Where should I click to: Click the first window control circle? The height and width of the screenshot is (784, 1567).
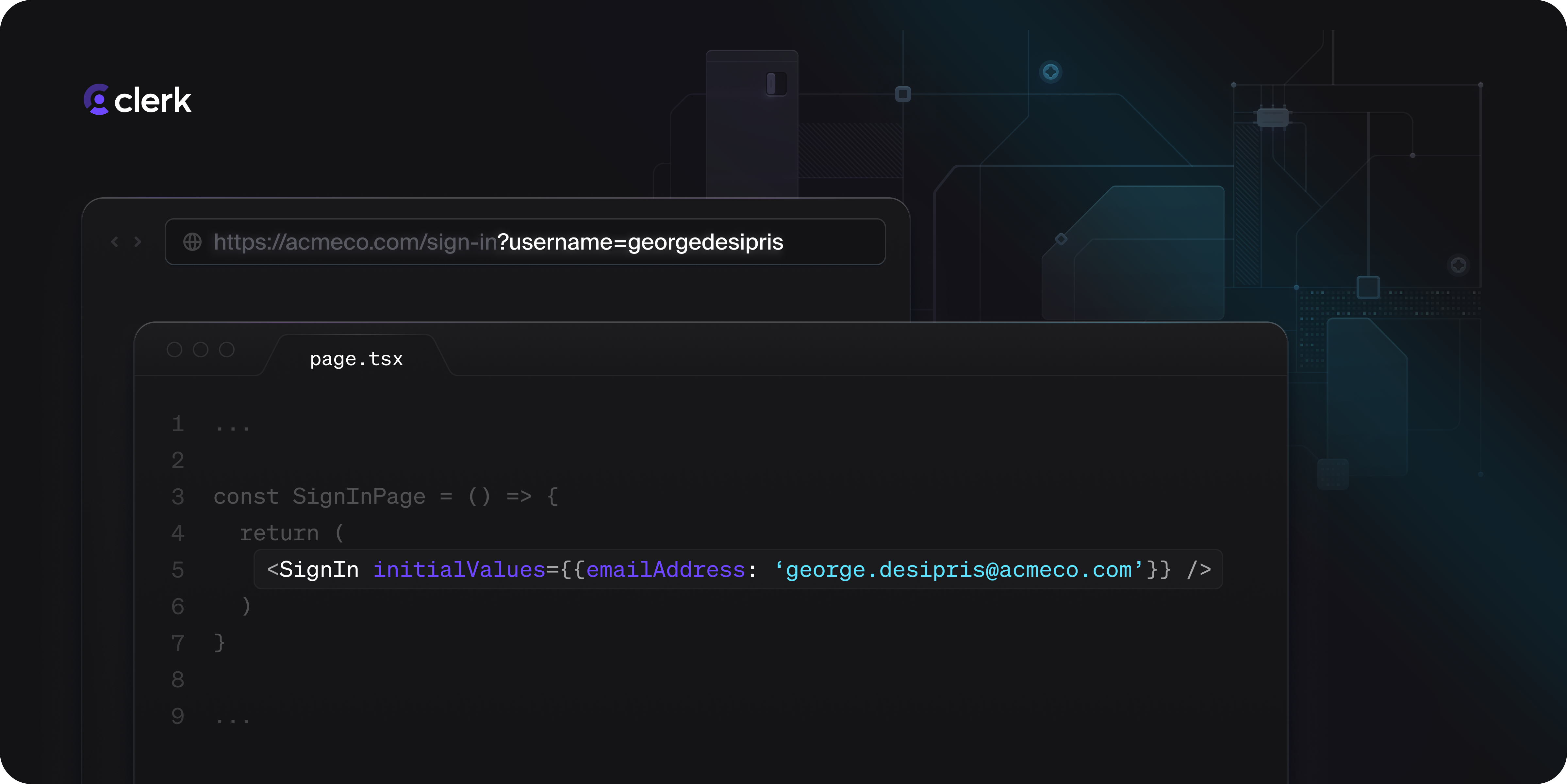click(174, 350)
